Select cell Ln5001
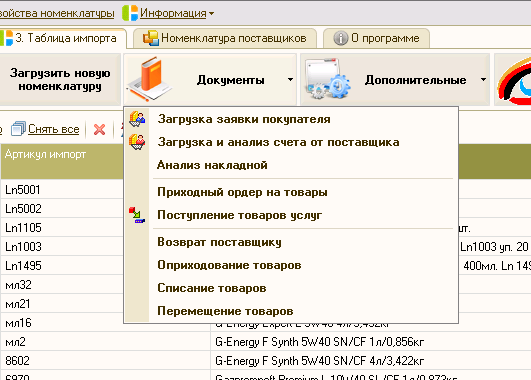Viewport: 531px width, 380px height. click(62, 190)
